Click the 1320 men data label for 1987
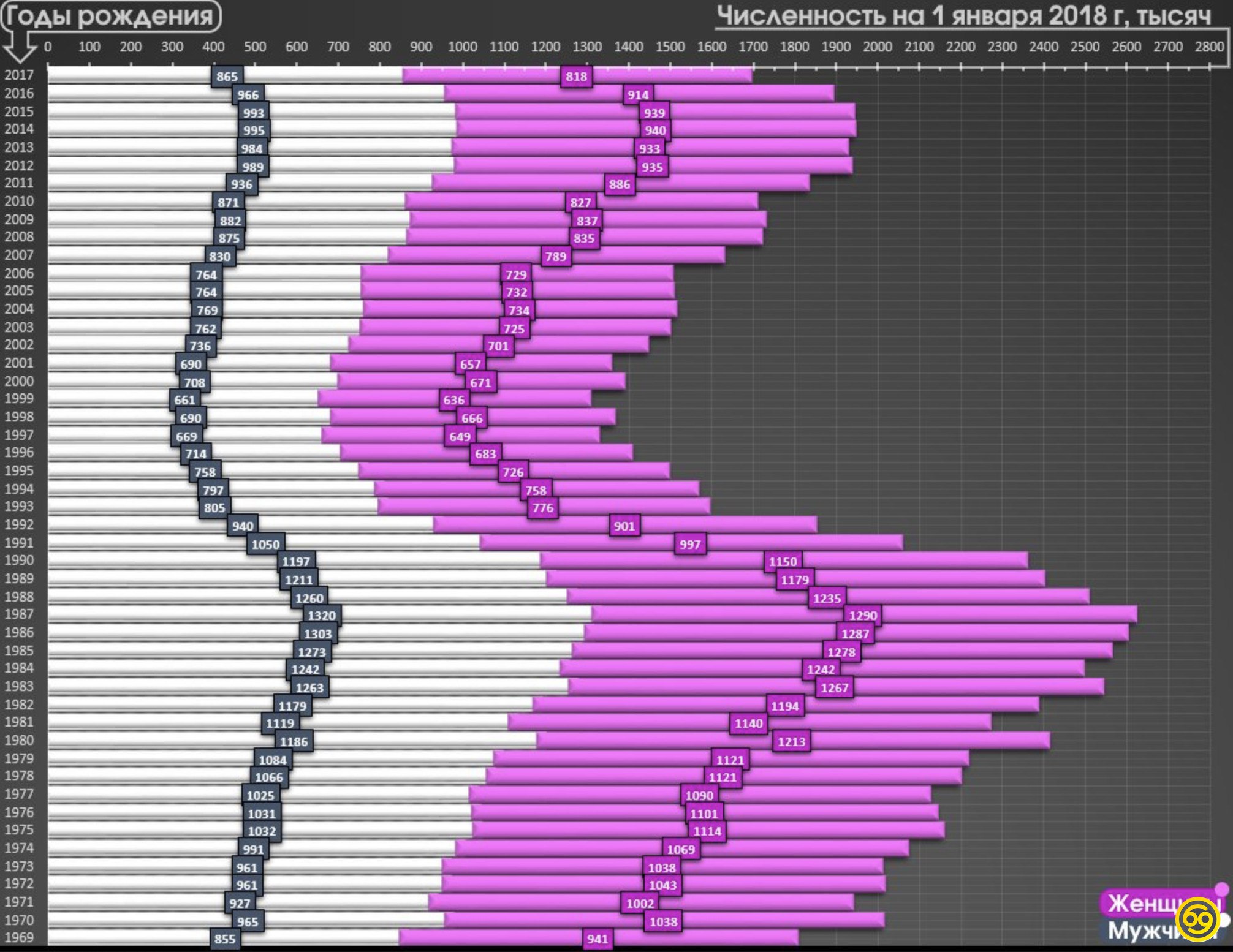Screen dimensions: 1233x952 [x=321, y=616]
